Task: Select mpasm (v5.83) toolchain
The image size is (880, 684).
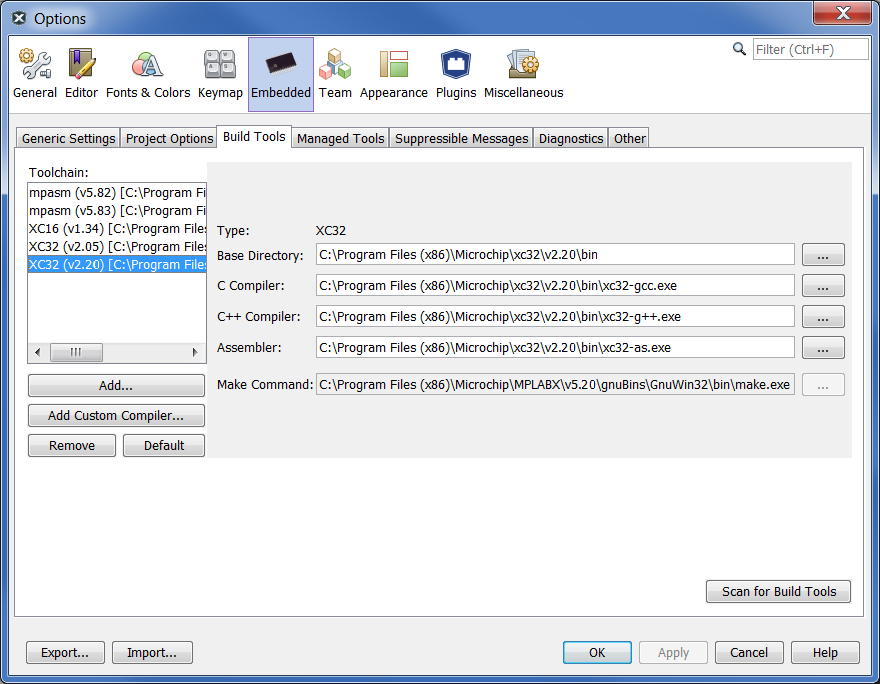Action: tap(117, 210)
